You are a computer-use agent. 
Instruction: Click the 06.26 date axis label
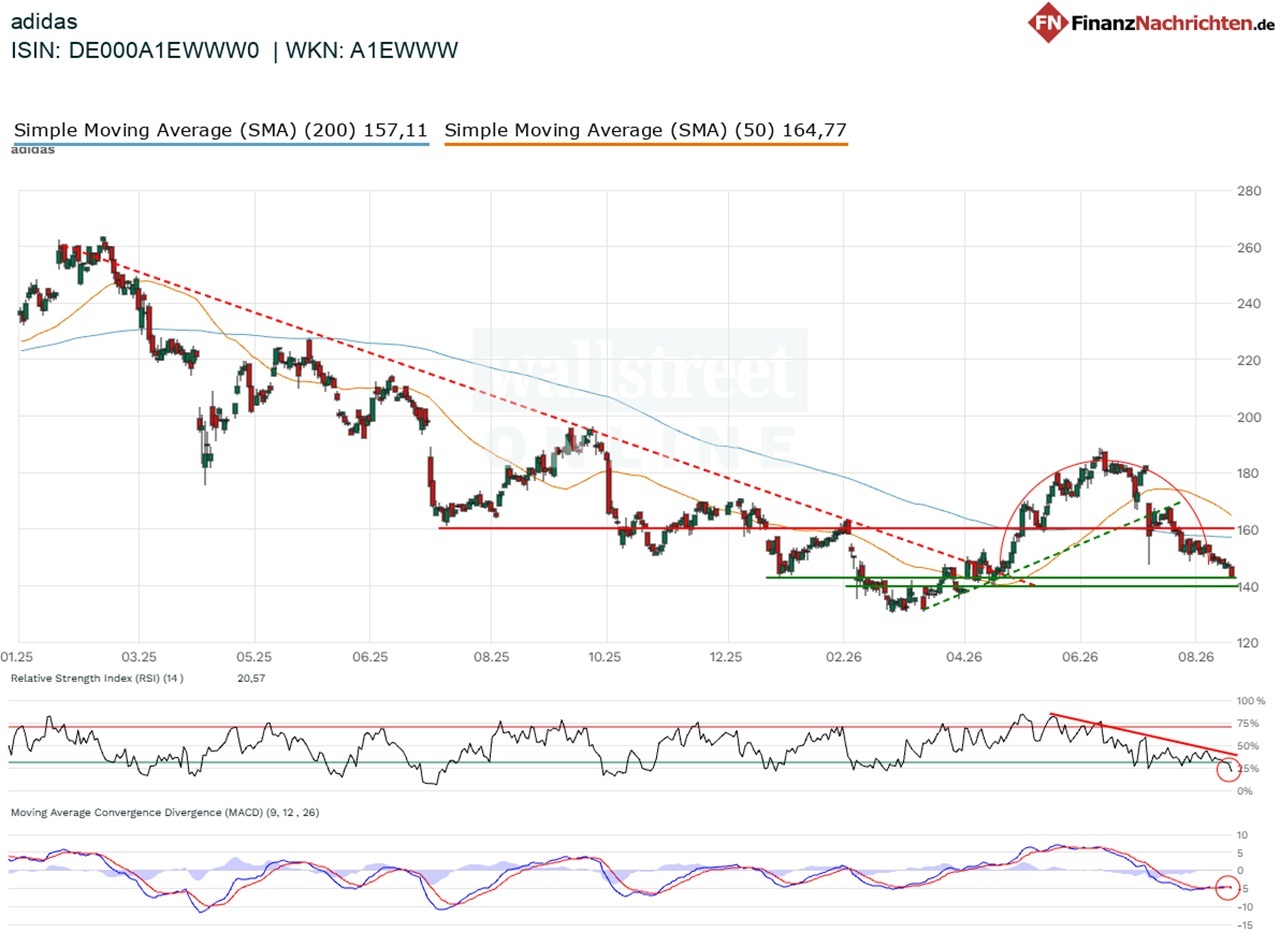coord(1080,657)
